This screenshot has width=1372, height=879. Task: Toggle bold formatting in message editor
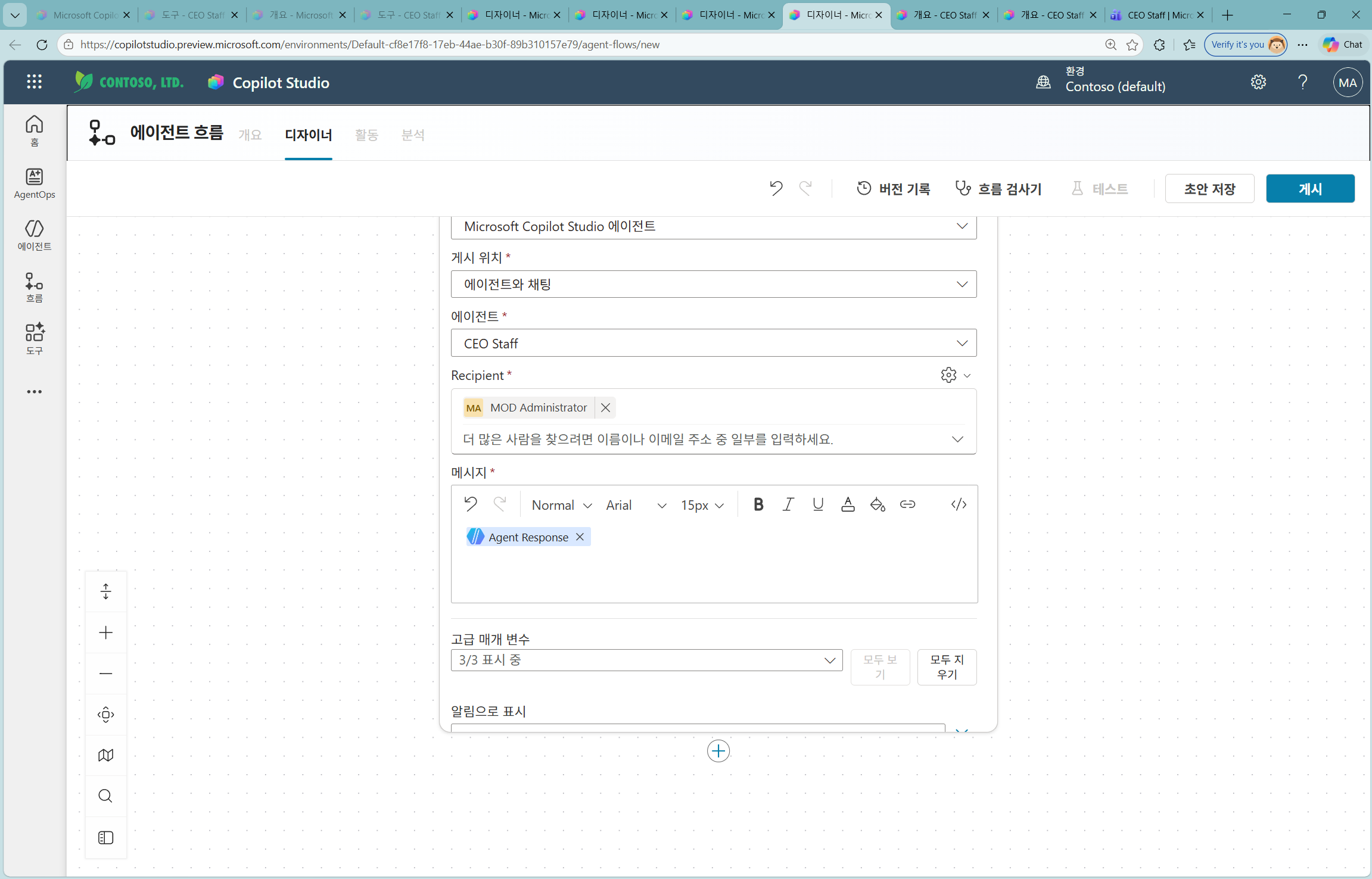[758, 504]
